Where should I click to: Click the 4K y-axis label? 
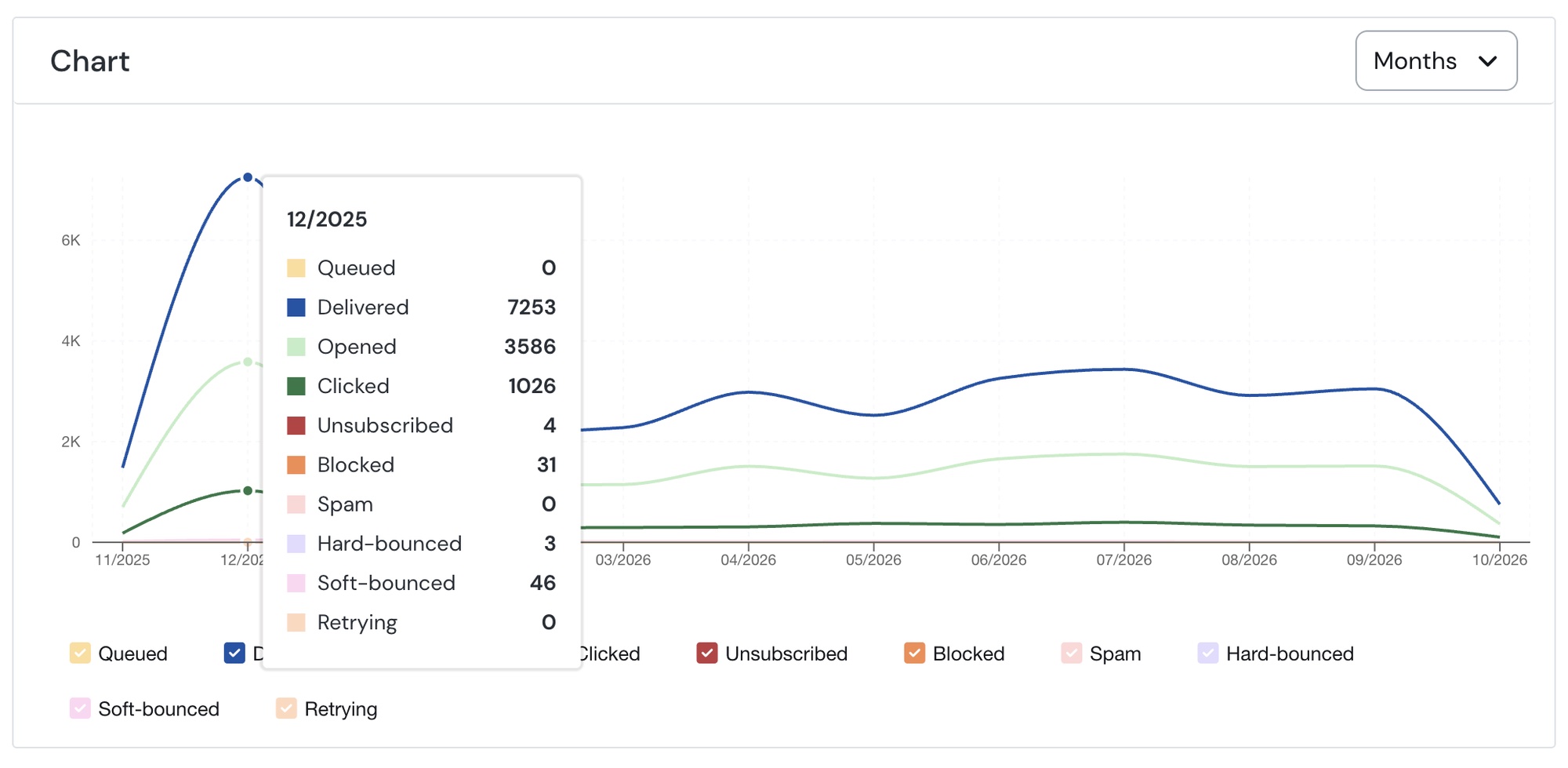point(71,341)
